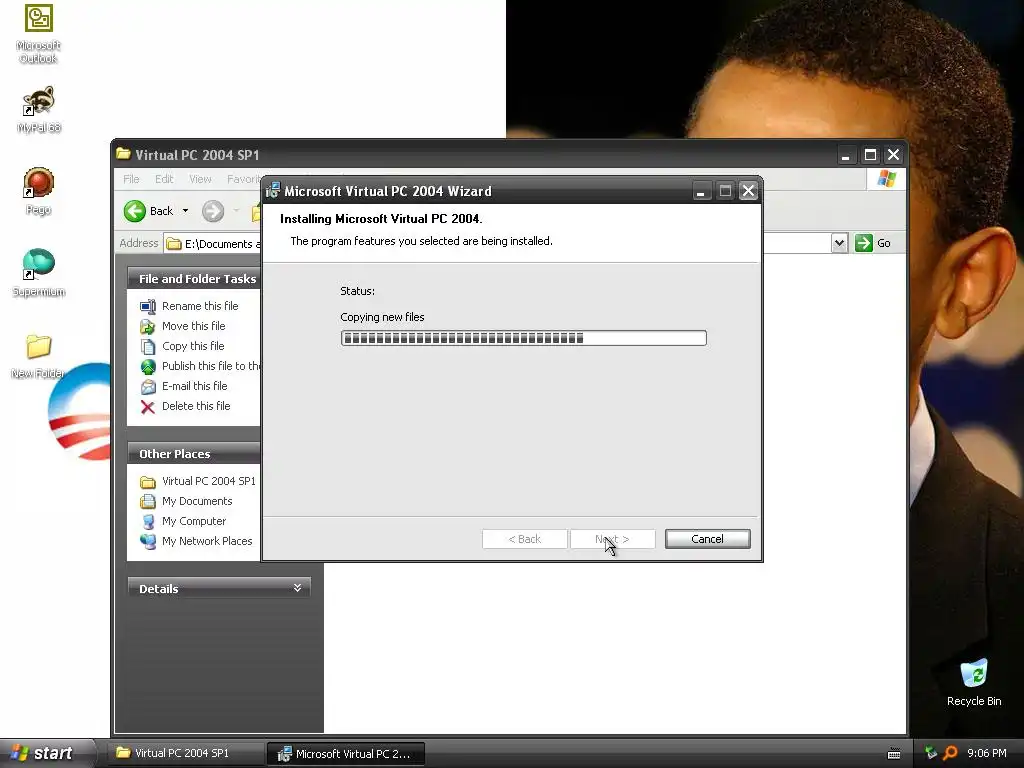This screenshot has width=1024, height=768.
Task: Click the disabled Back button in wizard
Action: click(x=524, y=539)
